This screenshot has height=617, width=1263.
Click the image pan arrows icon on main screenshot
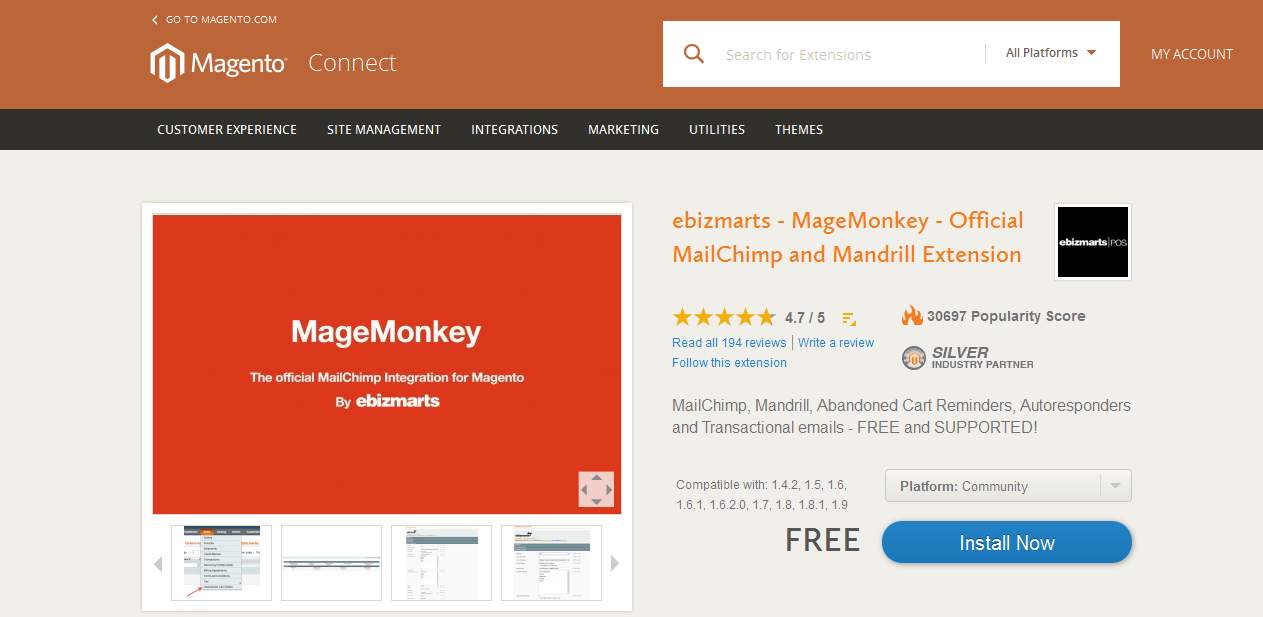click(x=596, y=489)
